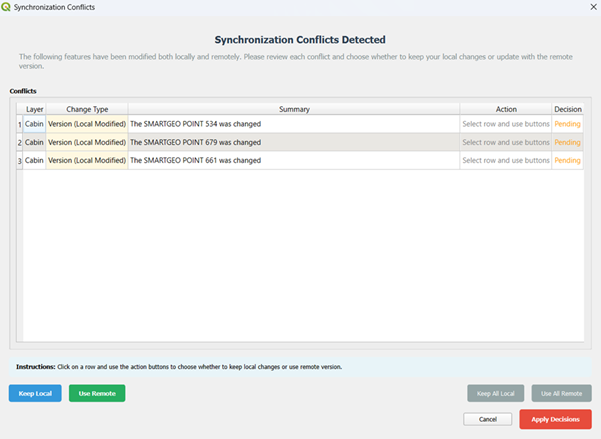601x439 pixels.
Task: Sort by the Change Type column header
Action: coord(87,109)
